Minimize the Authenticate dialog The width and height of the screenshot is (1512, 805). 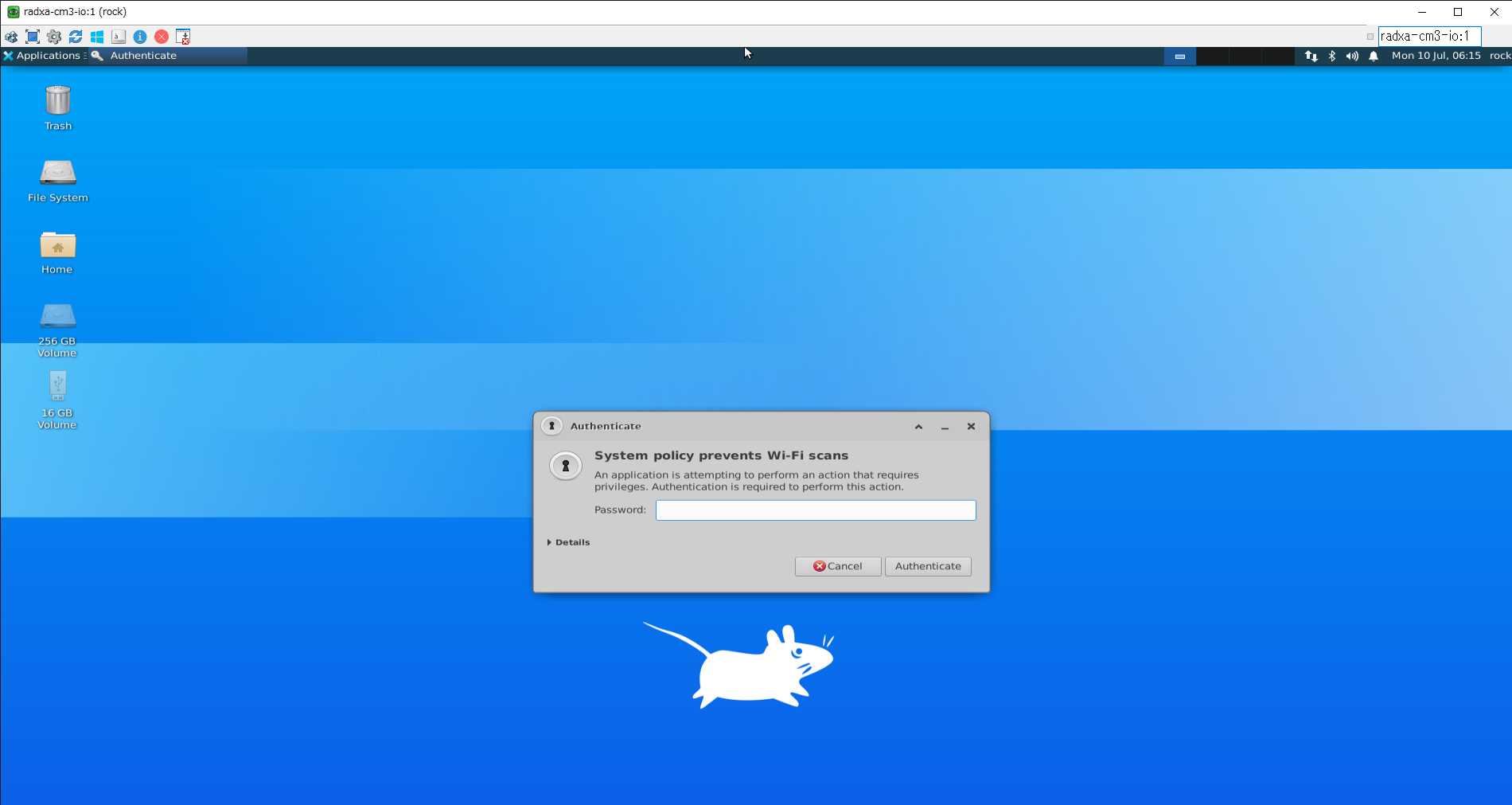945,427
